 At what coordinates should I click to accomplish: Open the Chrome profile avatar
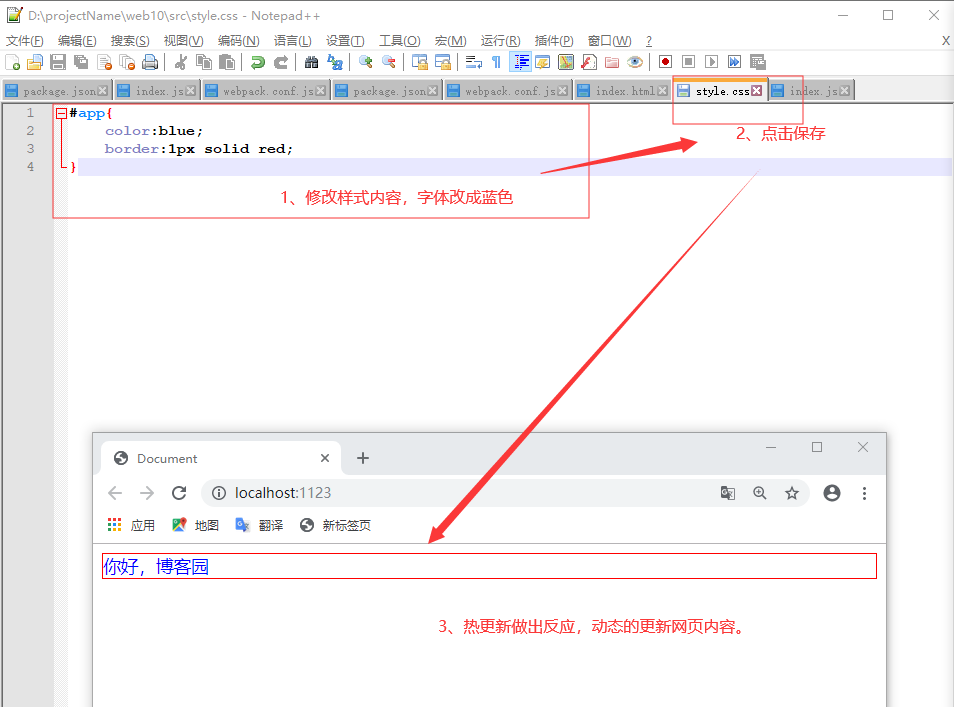(x=832, y=493)
